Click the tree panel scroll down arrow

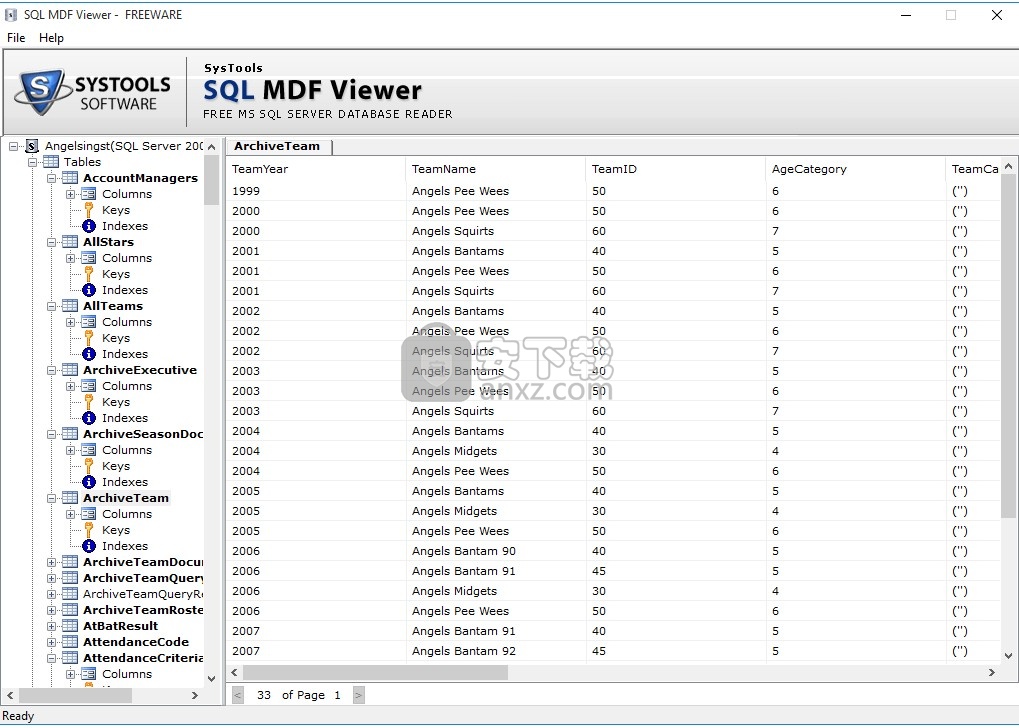pyautogui.click(x=211, y=679)
